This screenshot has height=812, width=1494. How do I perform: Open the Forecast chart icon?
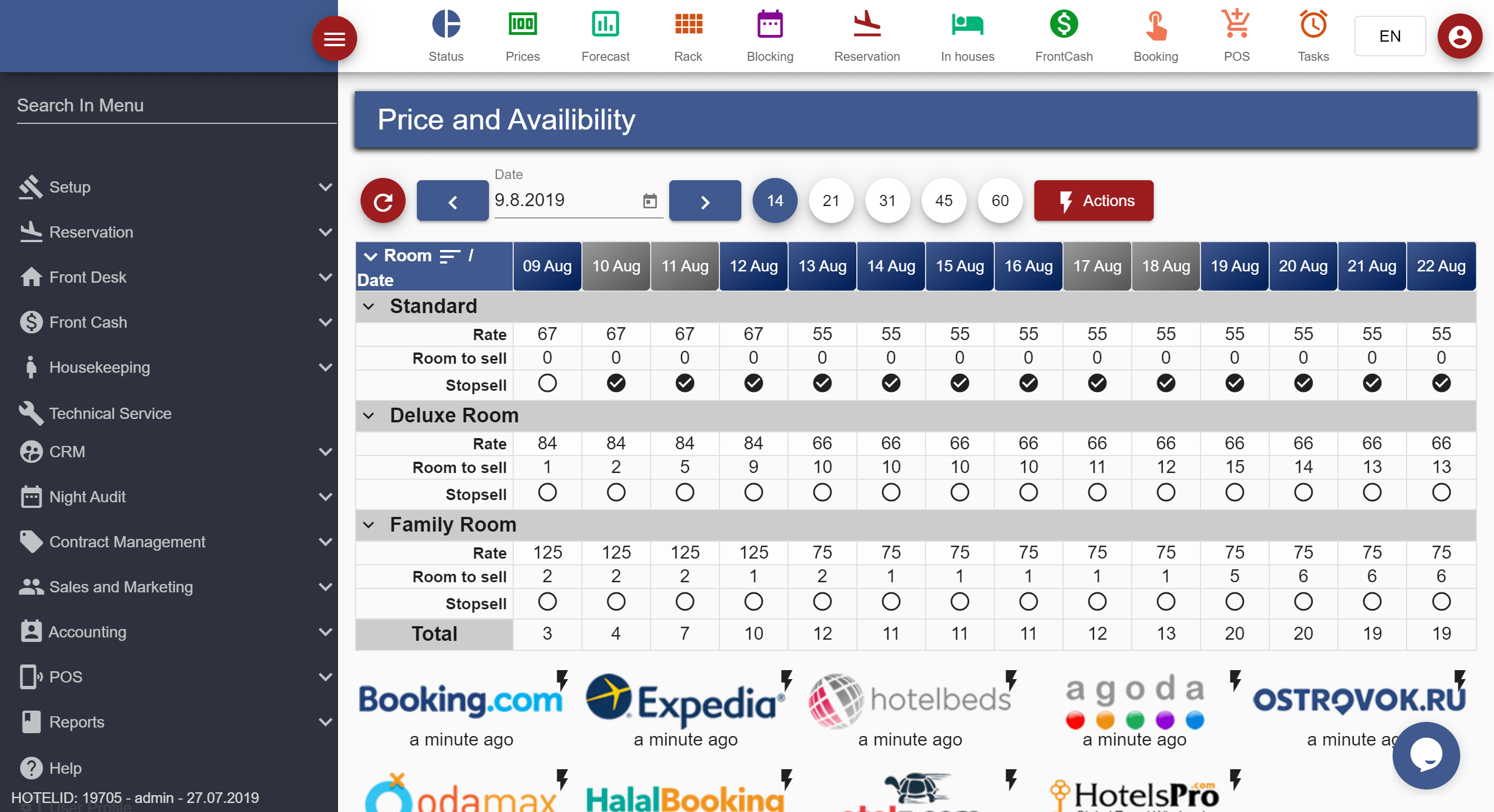(605, 24)
